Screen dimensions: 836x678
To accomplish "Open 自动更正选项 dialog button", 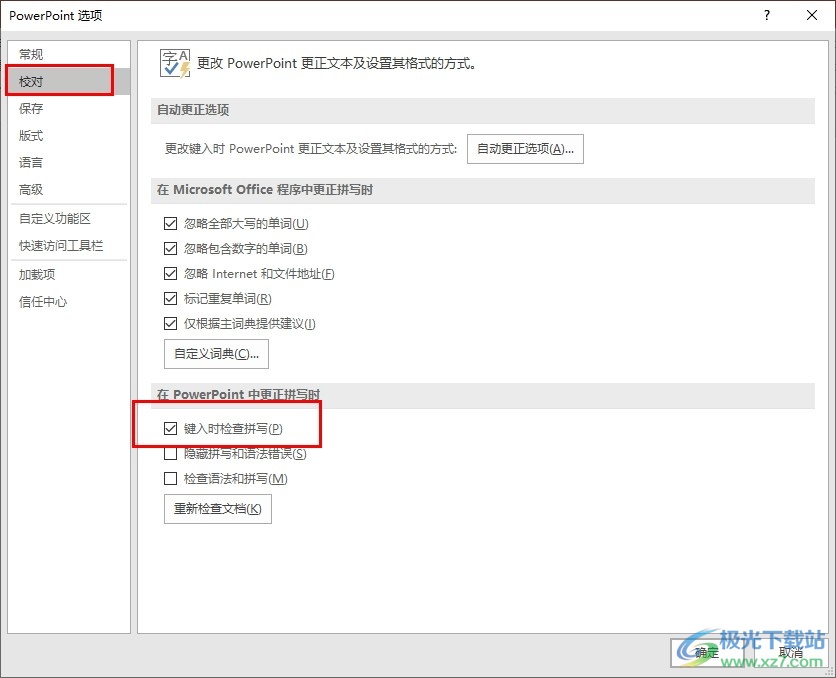I will [x=525, y=149].
